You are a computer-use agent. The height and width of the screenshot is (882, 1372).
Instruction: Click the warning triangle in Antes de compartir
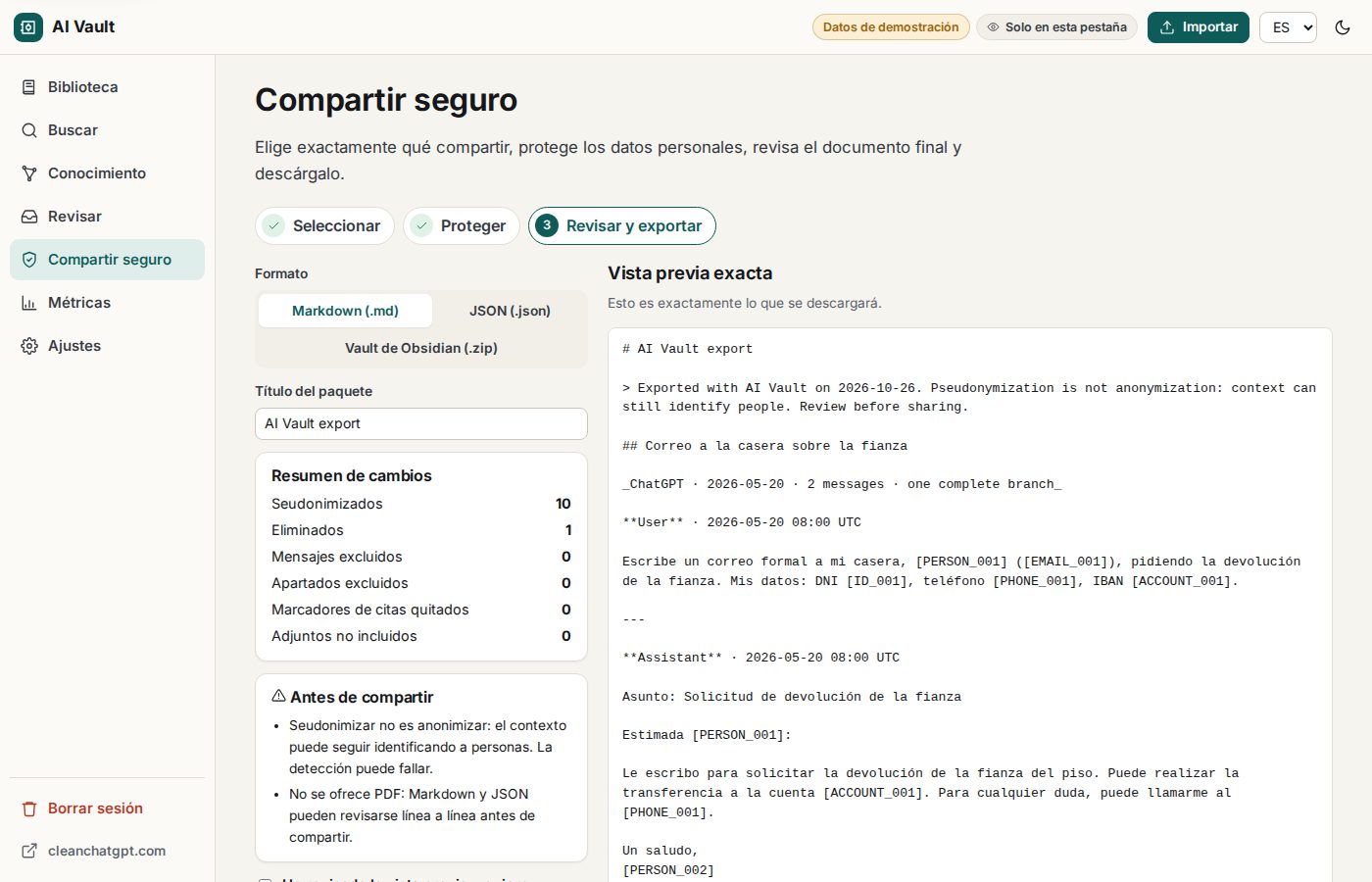click(278, 696)
